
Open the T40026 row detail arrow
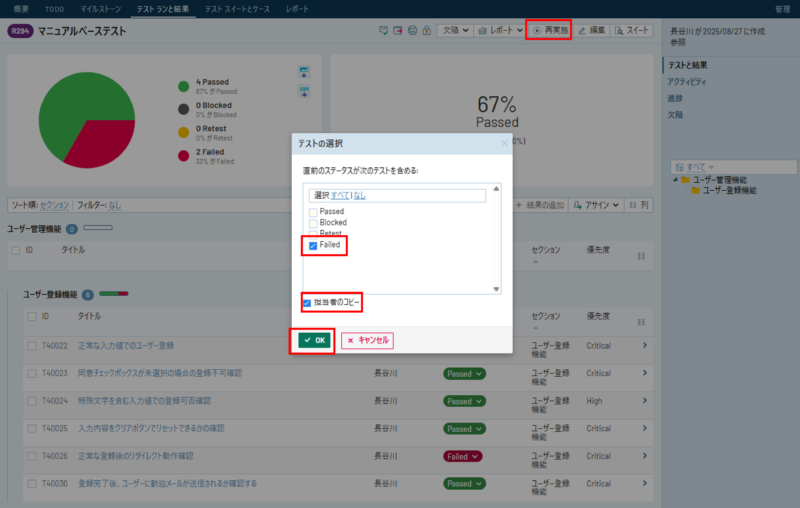tap(645, 456)
